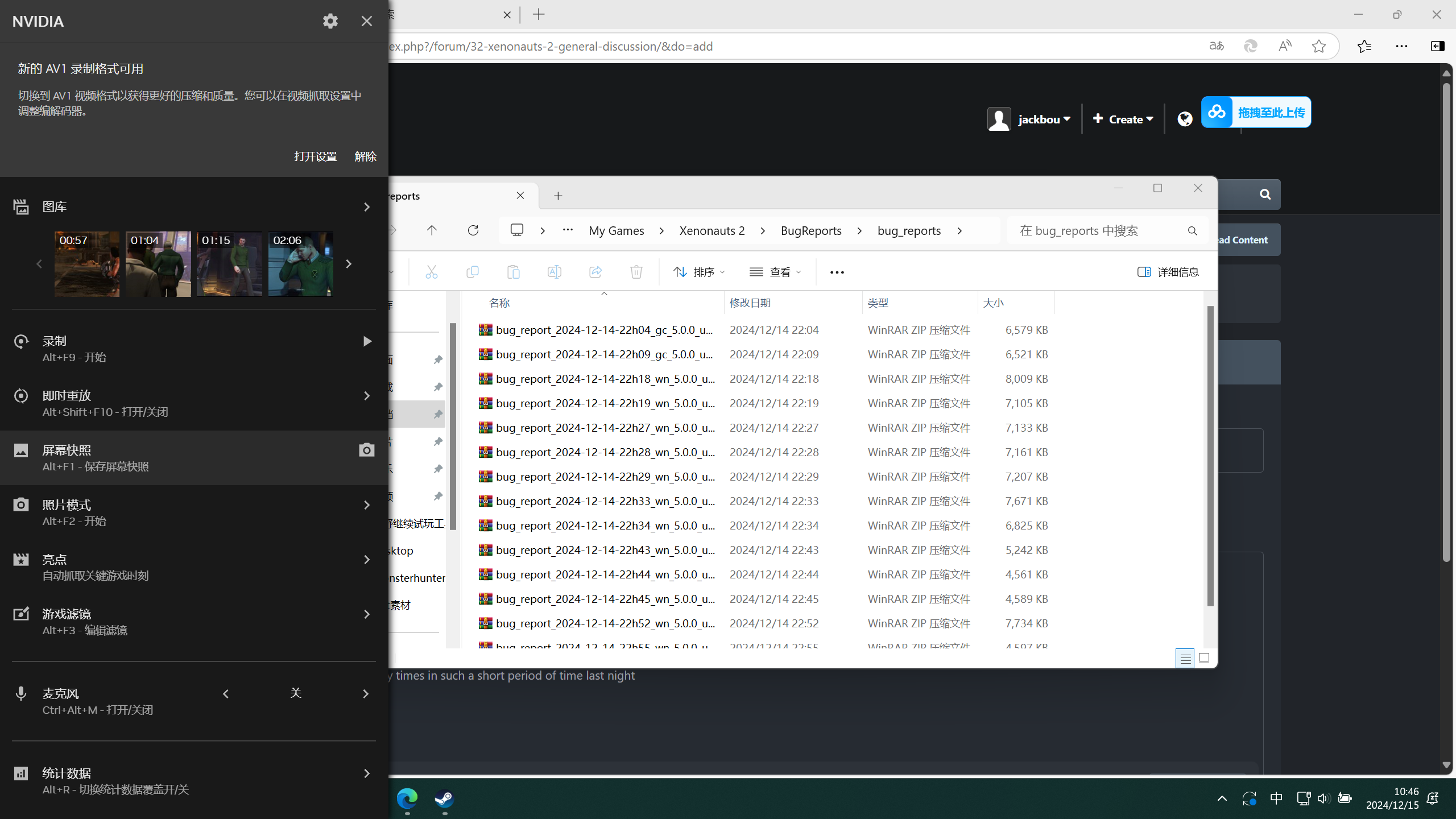Screen dimensions: 1456x819
Task: Click BugReports breadcrumb
Action: tap(811, 230)
